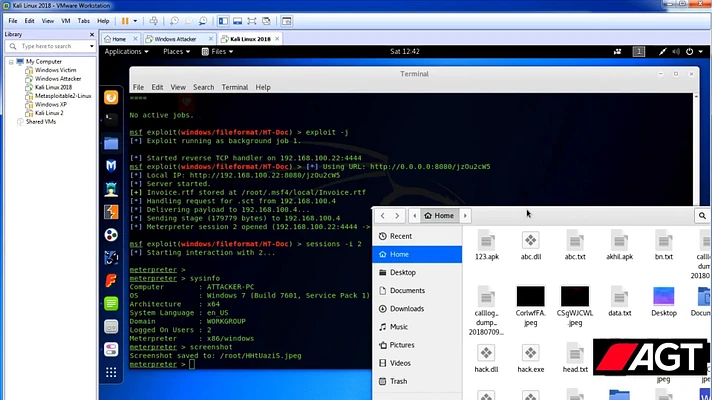712x400 pixels.
Task: Open the VMware File menu
Action: 13,21
